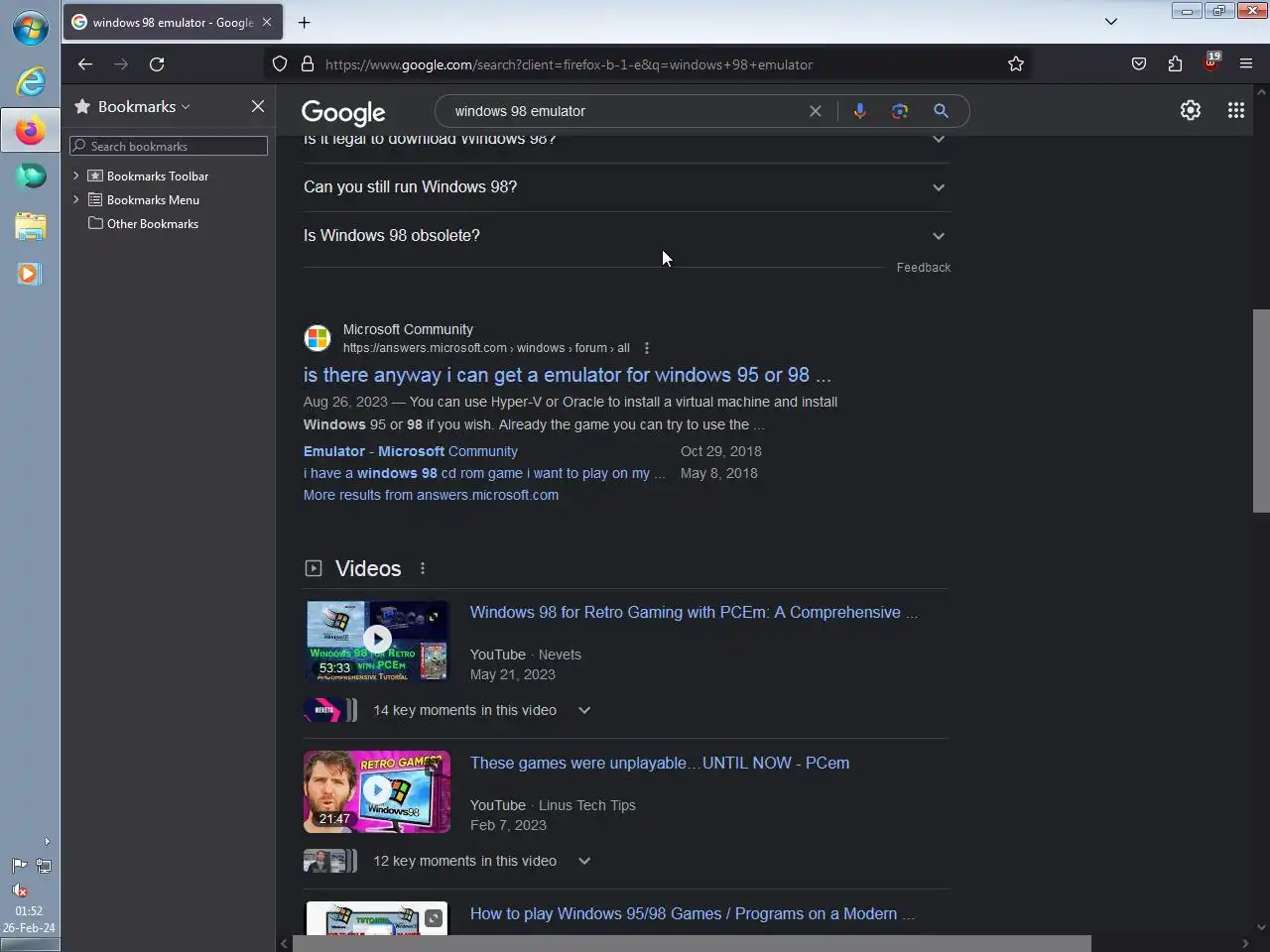Launch Internet Explorer from the taskbar

click(x=30, y=80)
